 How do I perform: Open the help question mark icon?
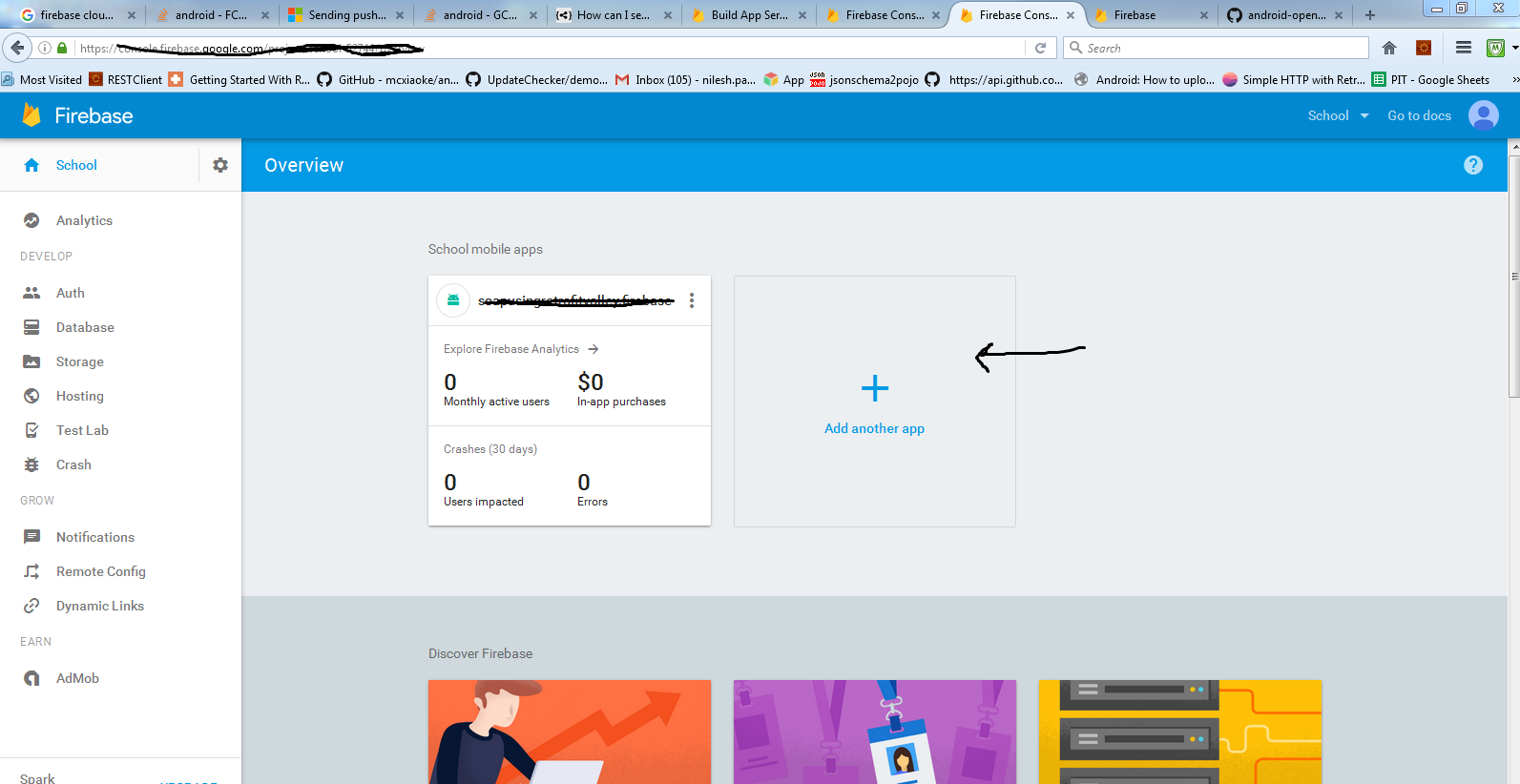coord(1473,165)
